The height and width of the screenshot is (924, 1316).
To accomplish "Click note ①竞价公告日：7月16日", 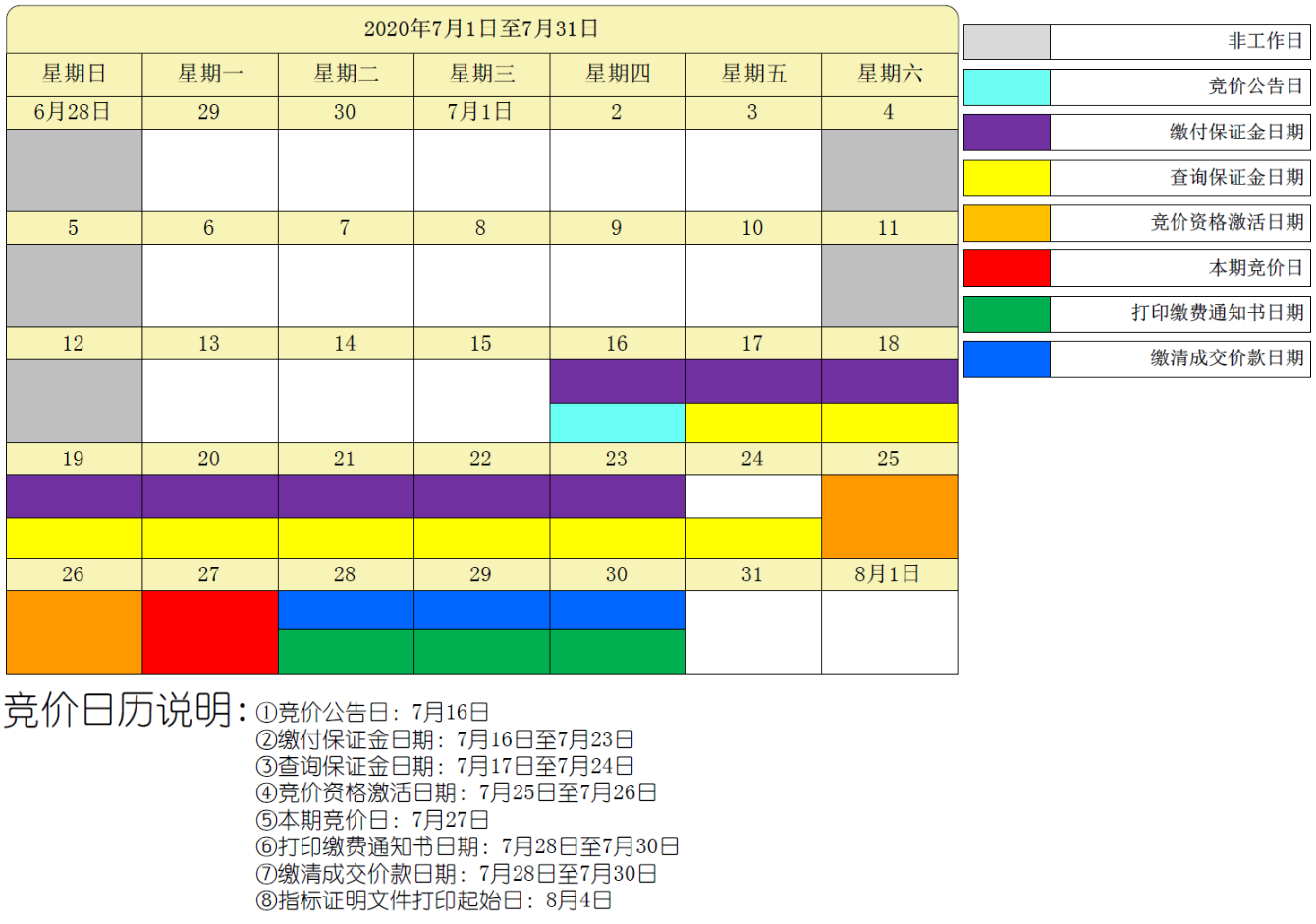I will pos(372,712).
